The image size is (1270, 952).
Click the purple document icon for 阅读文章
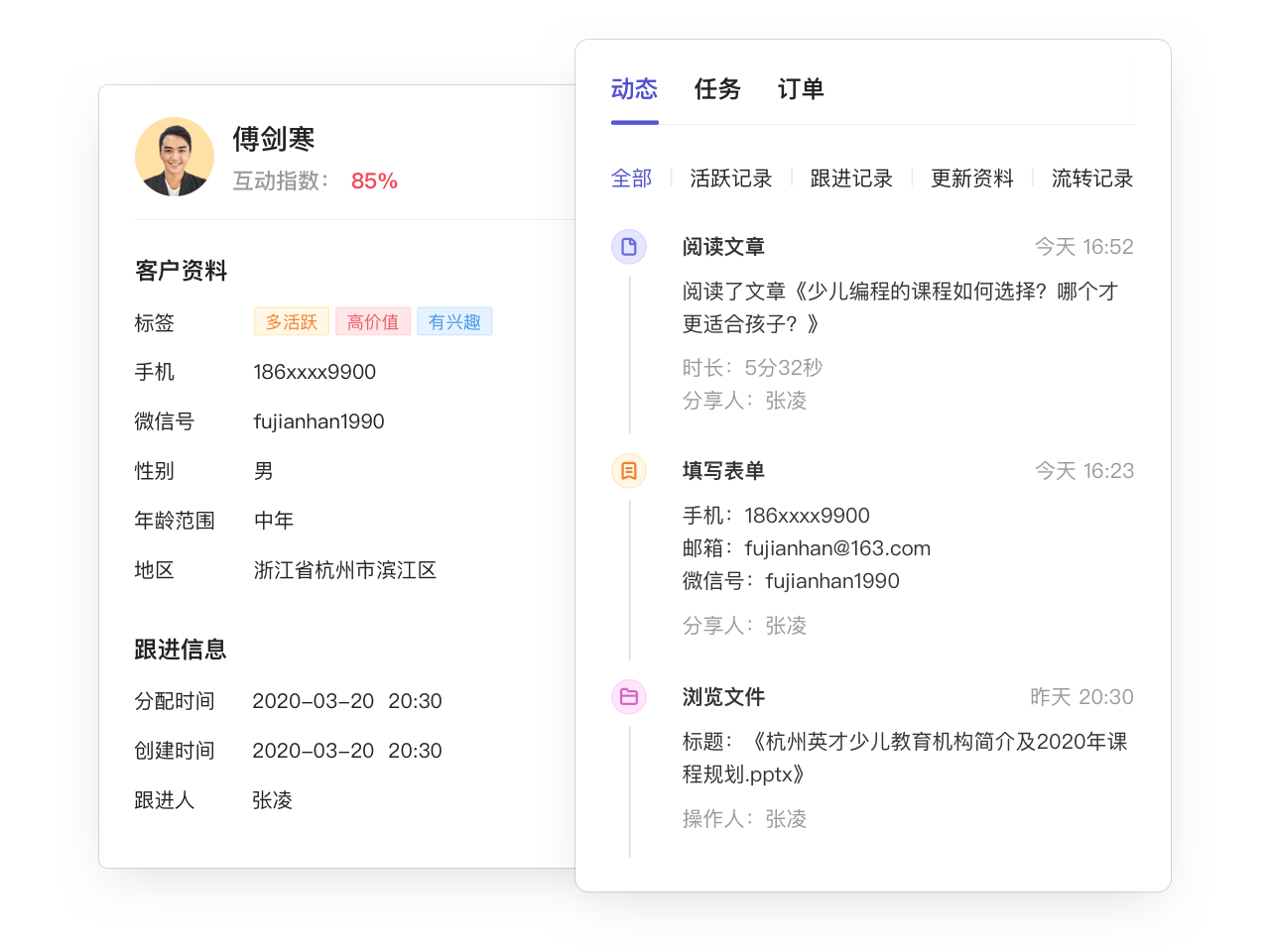(628, 247)
